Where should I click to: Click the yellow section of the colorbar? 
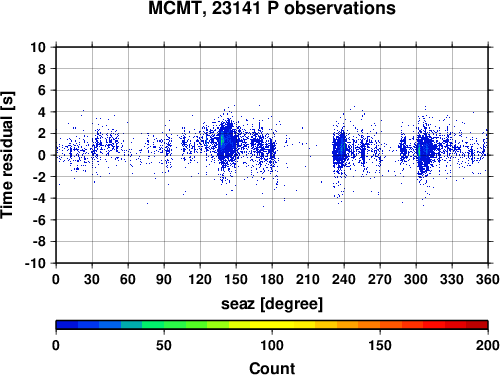(x=272, y=325)
